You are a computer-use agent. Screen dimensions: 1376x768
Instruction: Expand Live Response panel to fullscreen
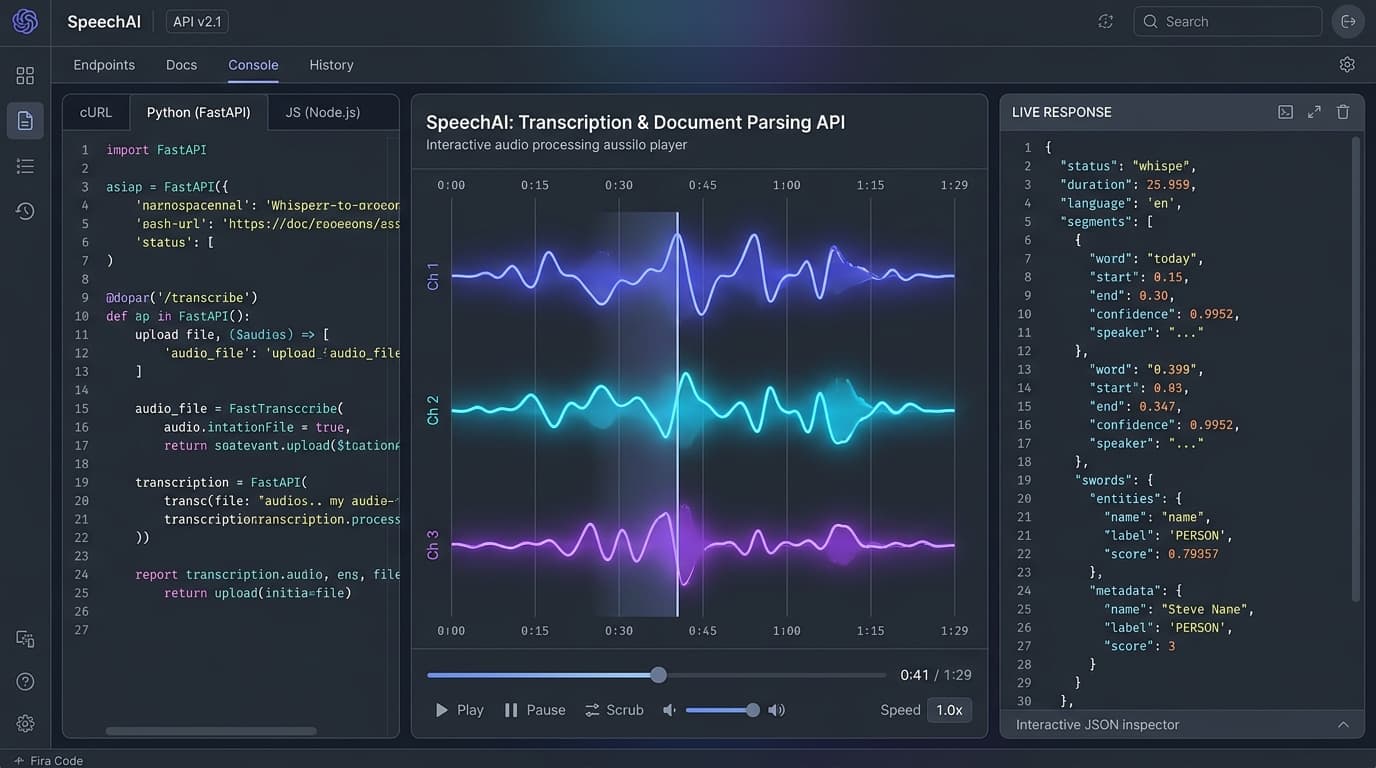click(x=1314, y=112)
